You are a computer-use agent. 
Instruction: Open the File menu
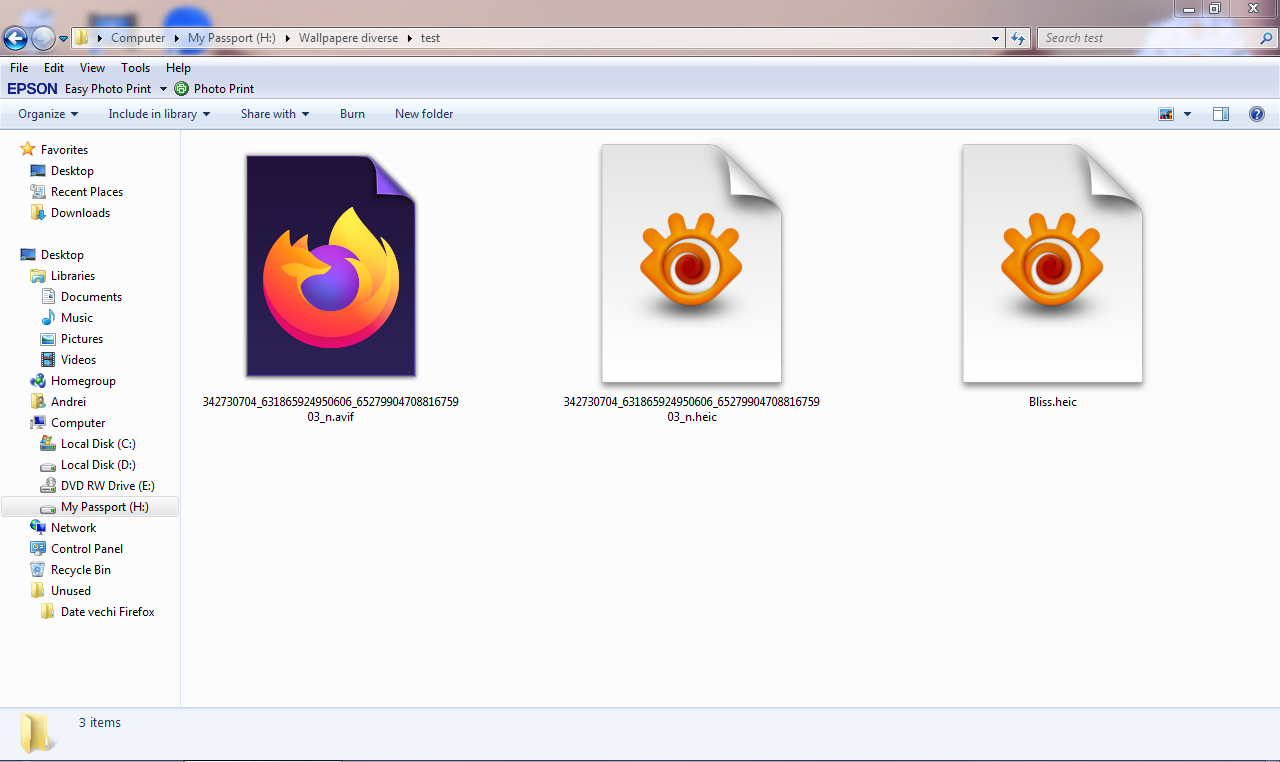[x=19, y=68]
